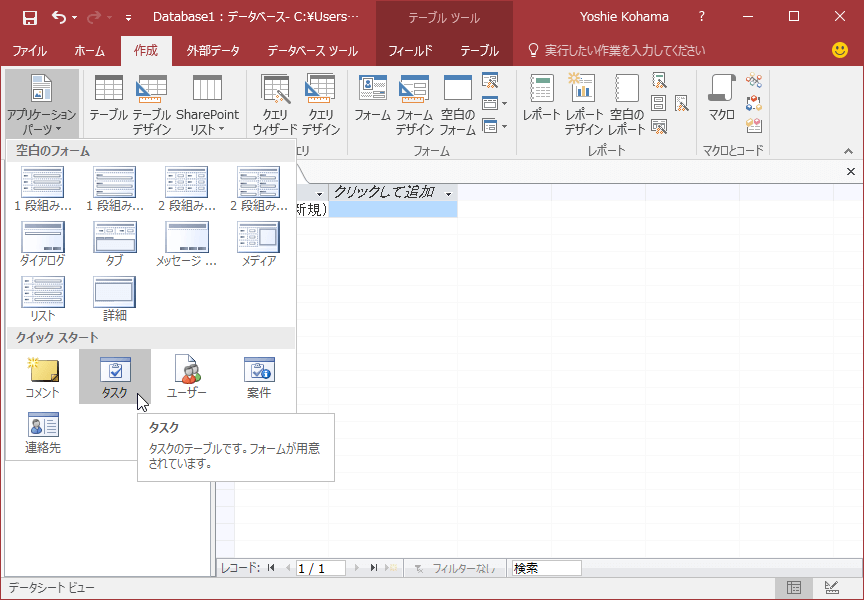
Task: Click inside the 検索 search box
Action: pos(545,567)
